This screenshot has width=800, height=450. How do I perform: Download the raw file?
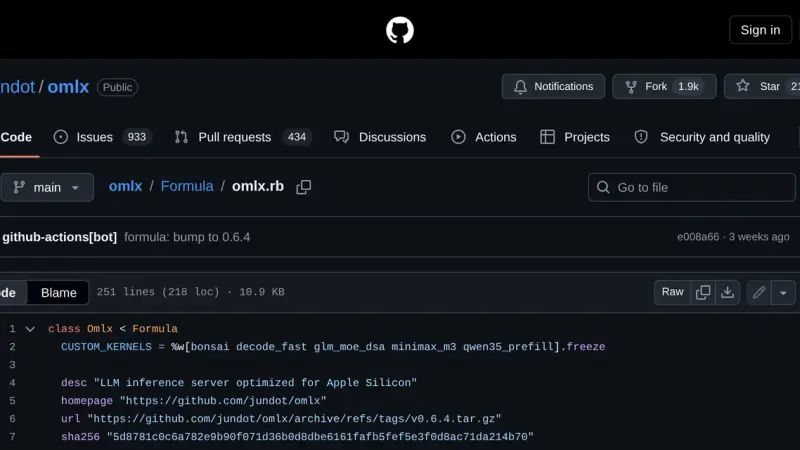727,292
